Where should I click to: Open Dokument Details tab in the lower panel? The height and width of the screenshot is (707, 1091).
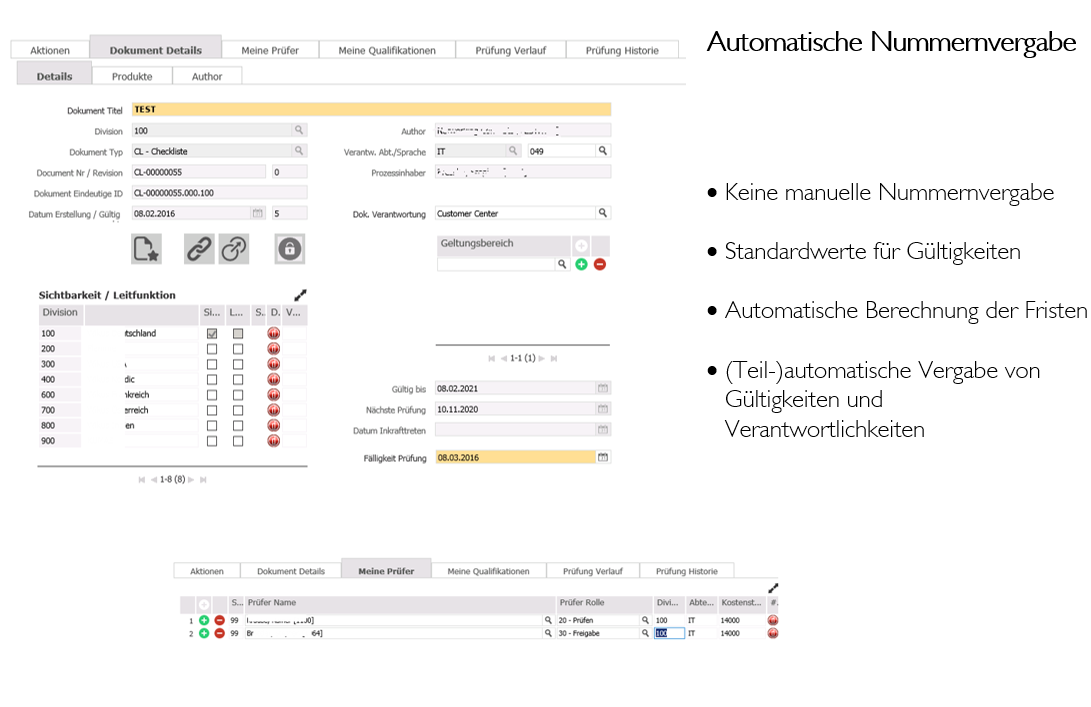pos(291,571)
